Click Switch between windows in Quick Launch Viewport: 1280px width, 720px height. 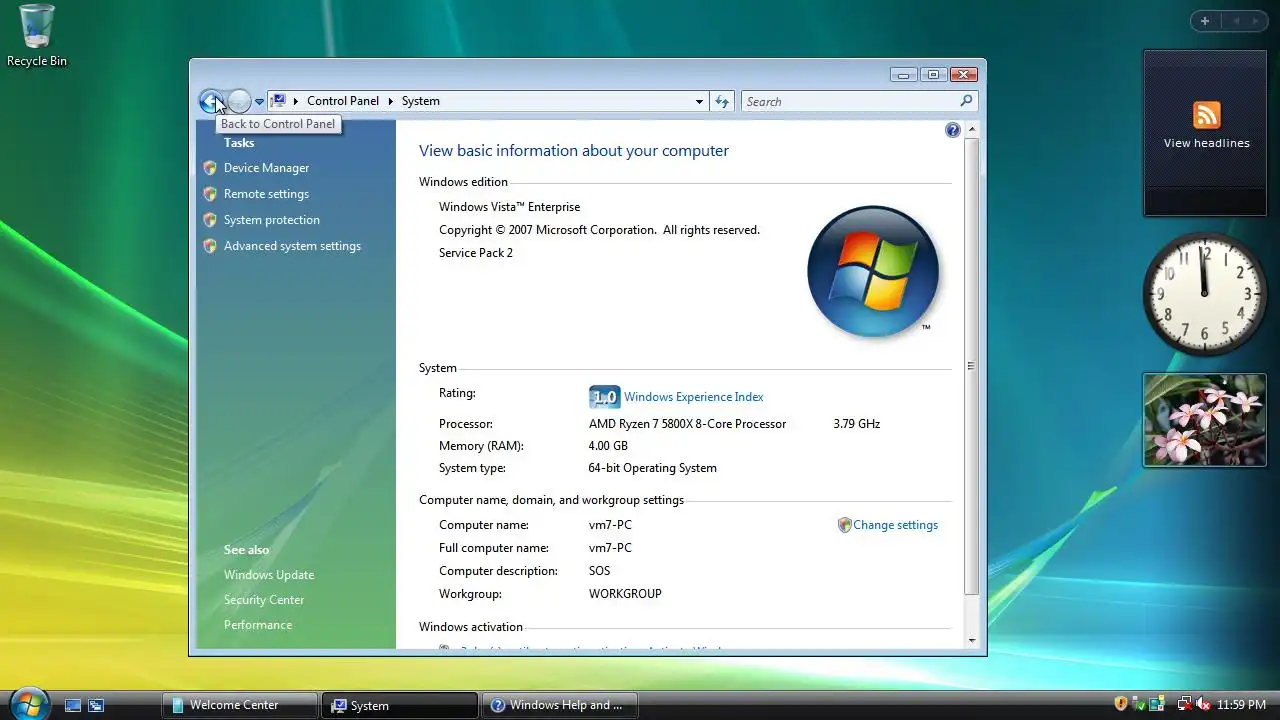tap(96, 705)
